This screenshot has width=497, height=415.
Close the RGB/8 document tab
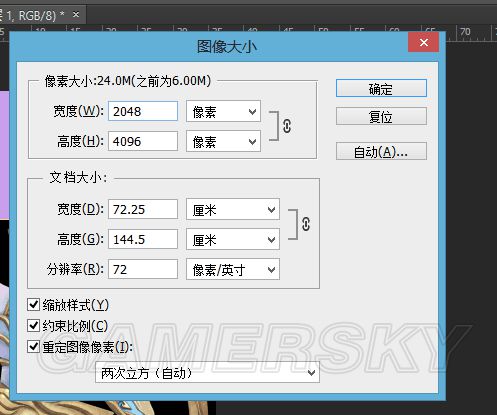coord(76,15)
